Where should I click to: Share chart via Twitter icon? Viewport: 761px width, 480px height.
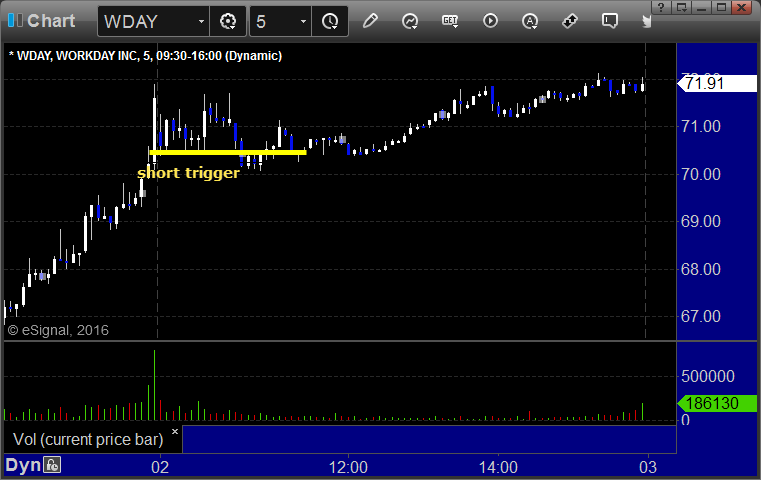[x=646, y=21]
